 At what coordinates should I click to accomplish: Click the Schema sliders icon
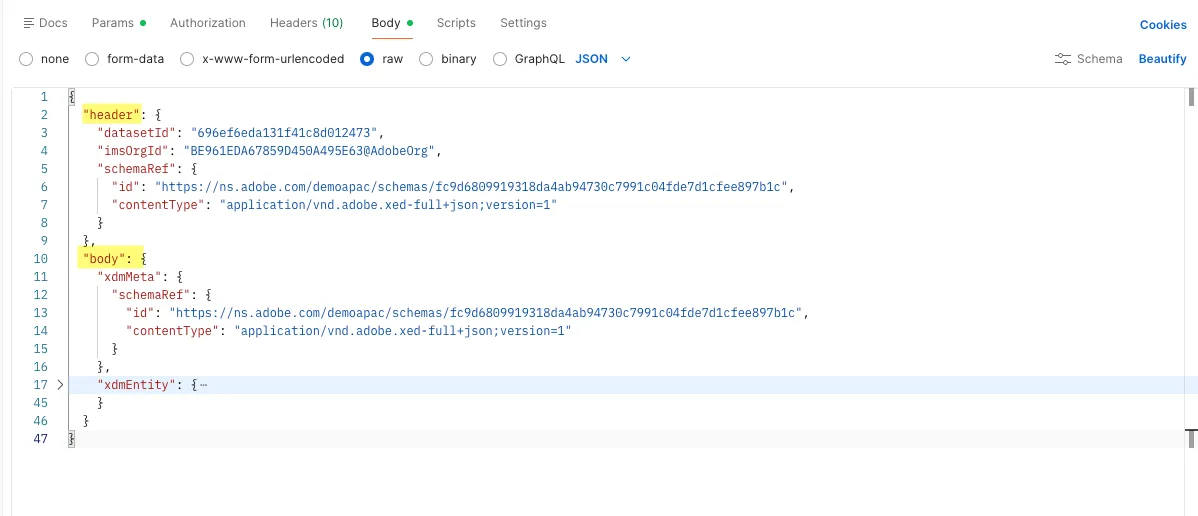point(1063,59)
